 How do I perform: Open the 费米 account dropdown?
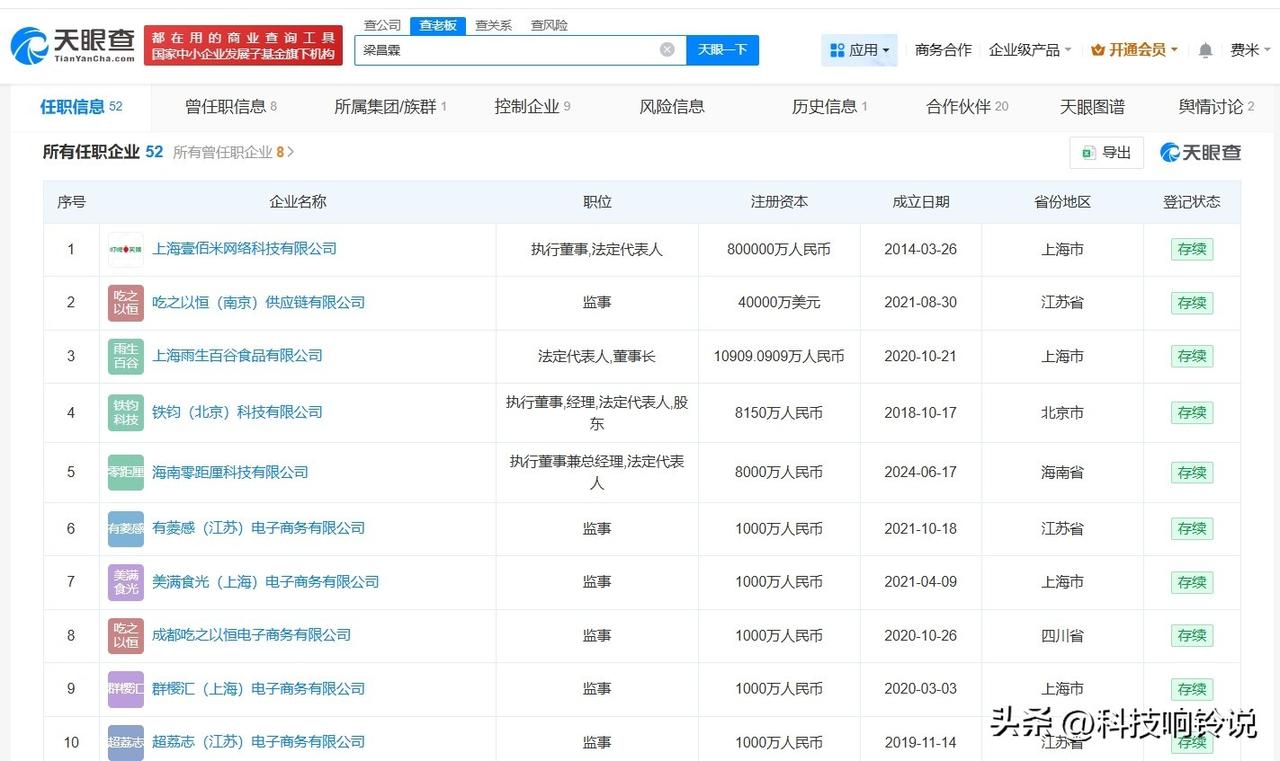pyautogui.click(x=1250, y=49)
